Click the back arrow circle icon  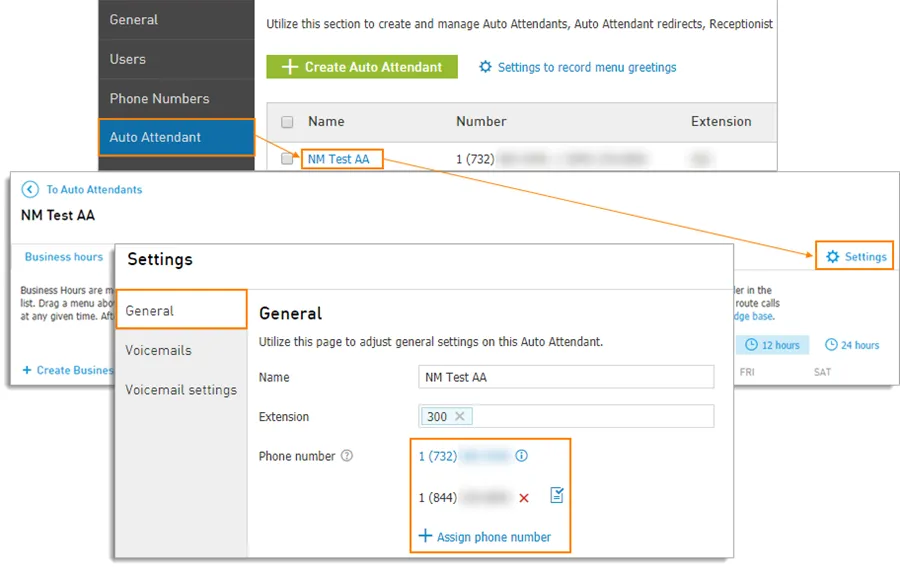(x=30, y=189)
